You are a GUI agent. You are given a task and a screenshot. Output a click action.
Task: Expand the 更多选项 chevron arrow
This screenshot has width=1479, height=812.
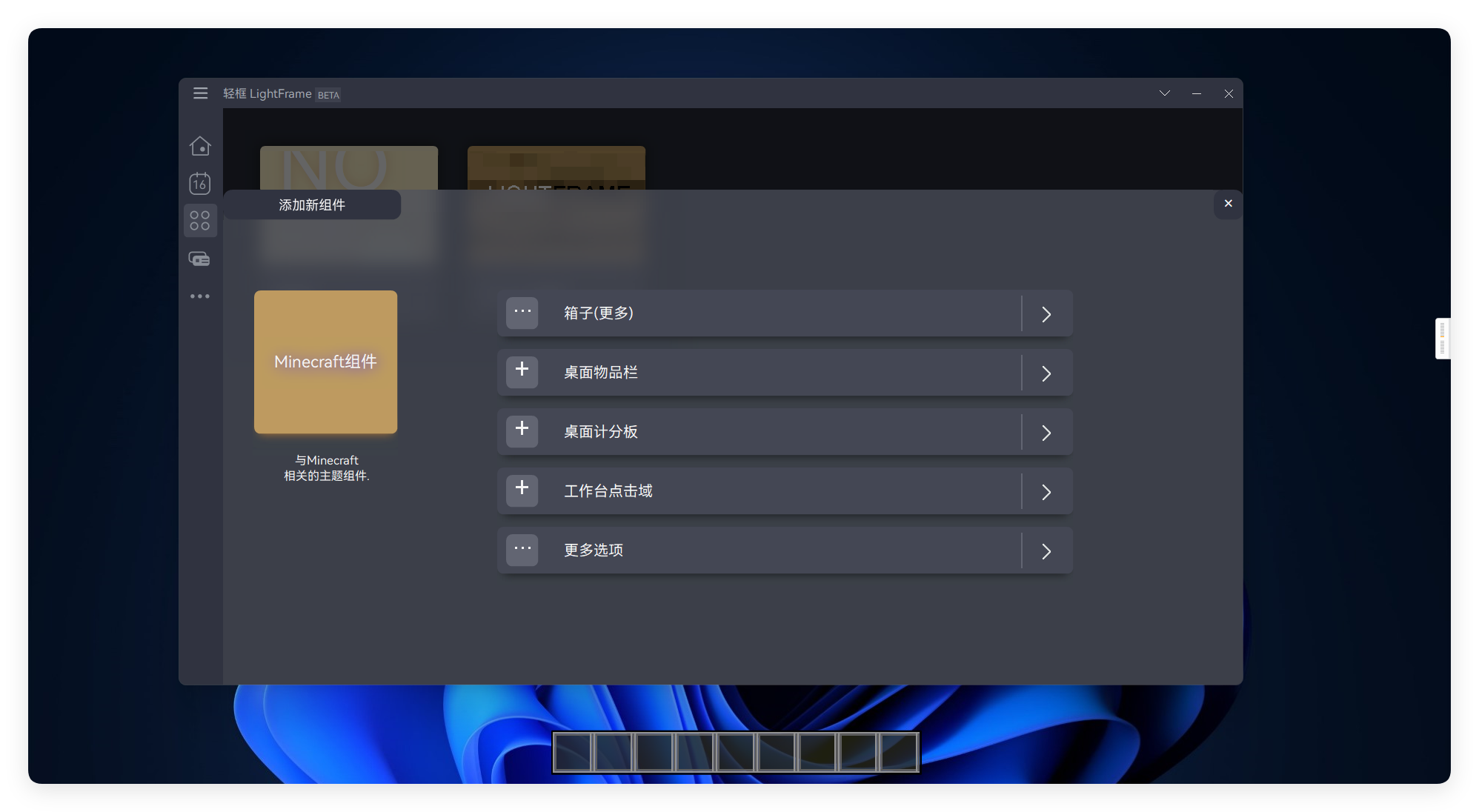tap(1046, 551)
